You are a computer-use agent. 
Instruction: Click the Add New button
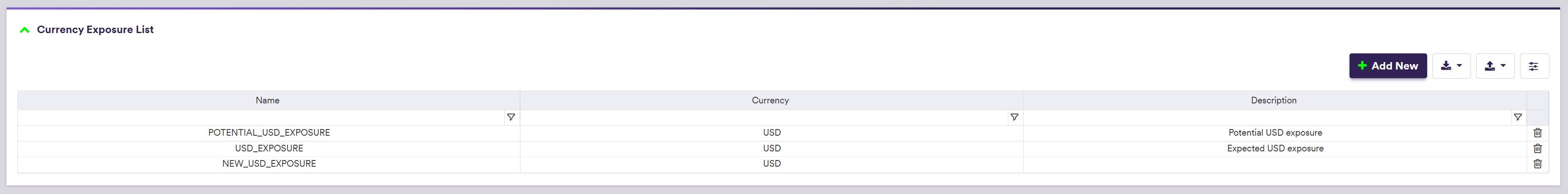(x=1387, y=66)
